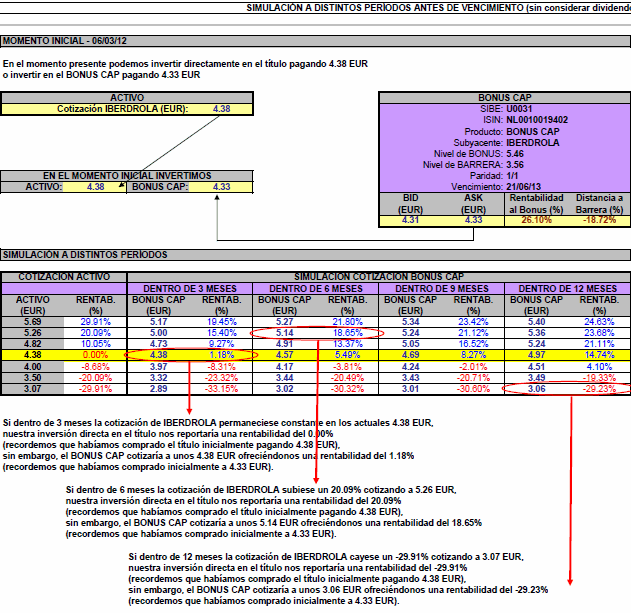
Task: Click the ACTIVO cell 3.07
Action: coord(33,388)
